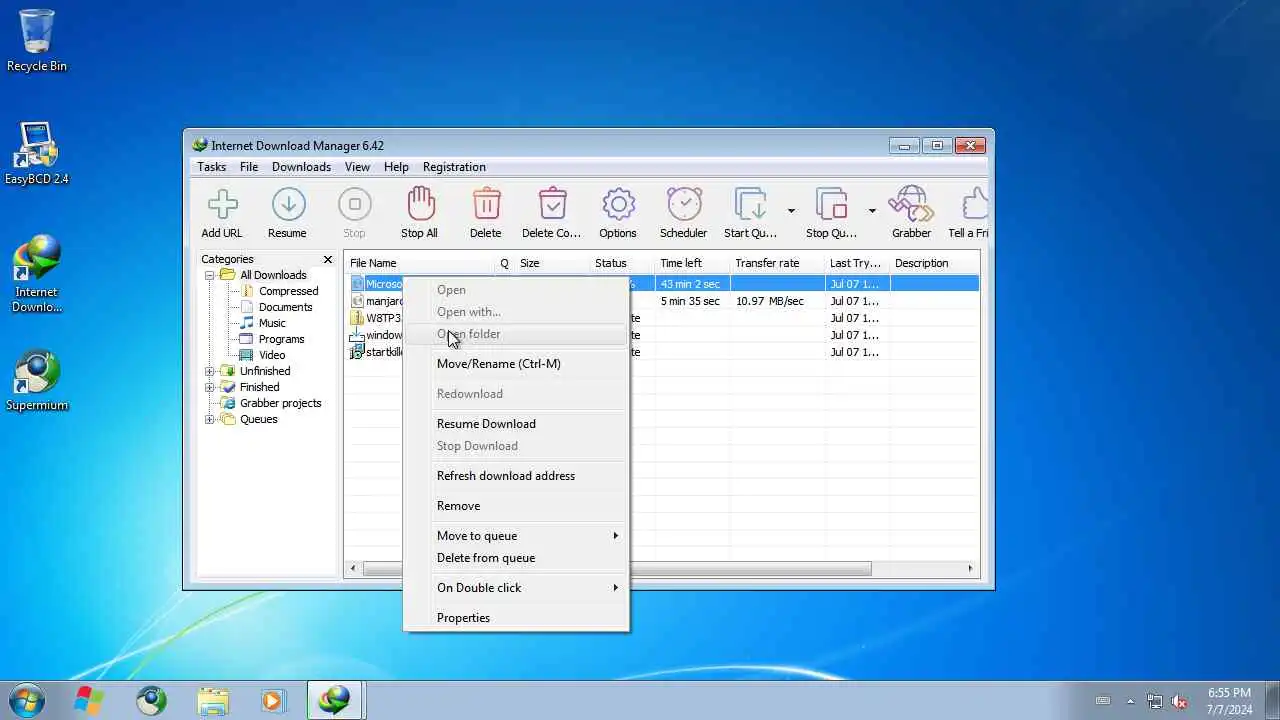Open the Grabber tool icon
The height and width of the screenshot is (720, 1280).
coord(911,205)
